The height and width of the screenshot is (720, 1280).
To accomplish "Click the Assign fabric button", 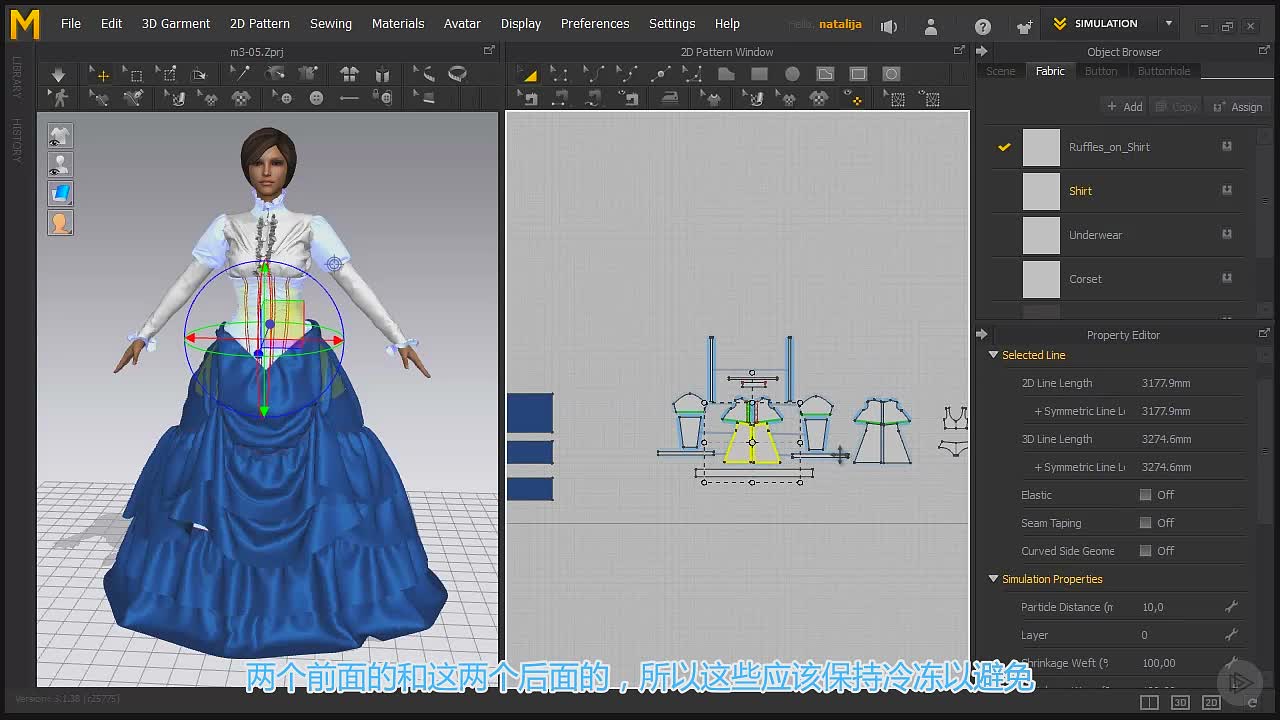I will [x=1237, y=107].
